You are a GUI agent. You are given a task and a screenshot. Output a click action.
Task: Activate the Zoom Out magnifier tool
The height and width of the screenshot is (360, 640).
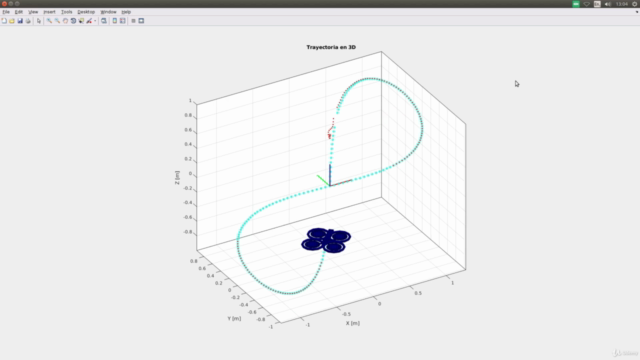click(x=57, y=21)
